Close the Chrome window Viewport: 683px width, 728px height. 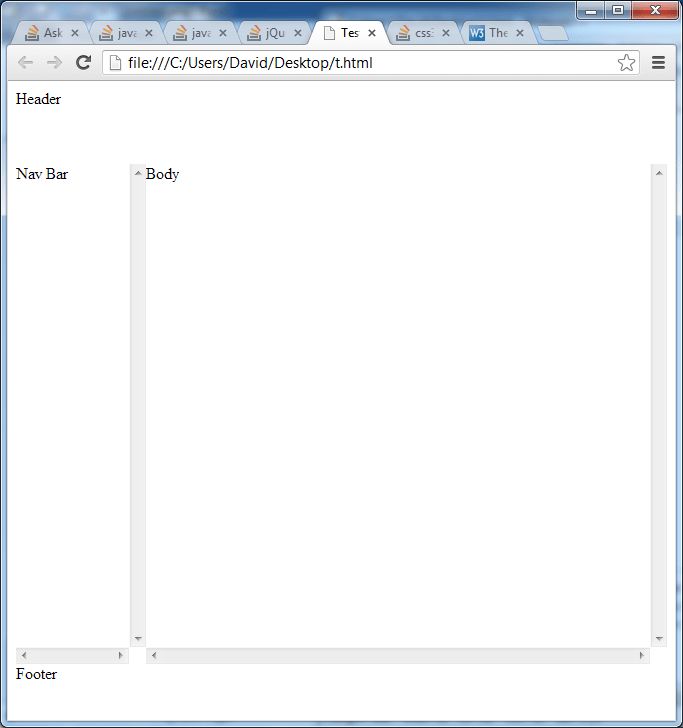pos(655,10)
